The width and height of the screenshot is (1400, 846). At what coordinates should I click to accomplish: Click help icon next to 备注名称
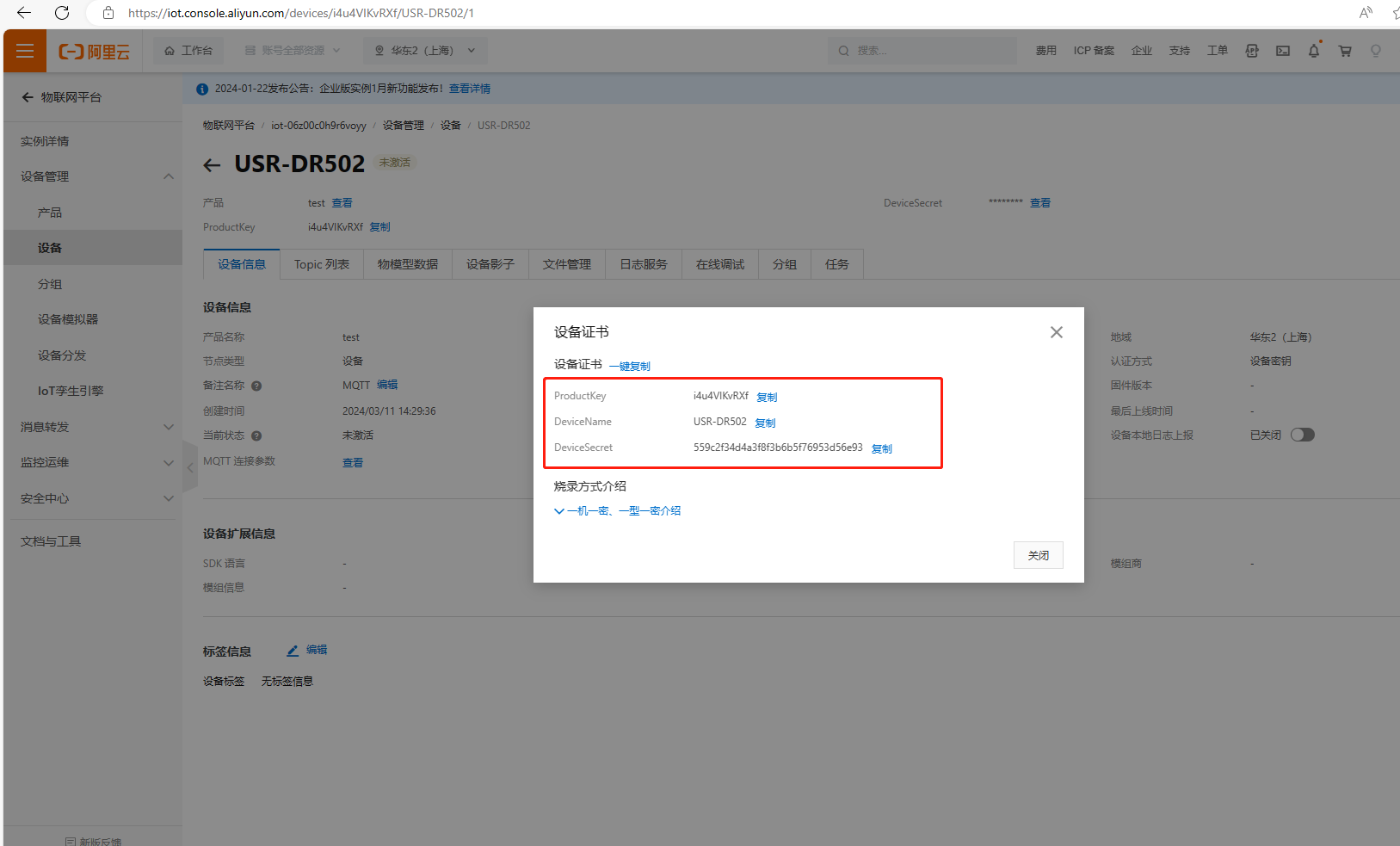pos(256,386)
